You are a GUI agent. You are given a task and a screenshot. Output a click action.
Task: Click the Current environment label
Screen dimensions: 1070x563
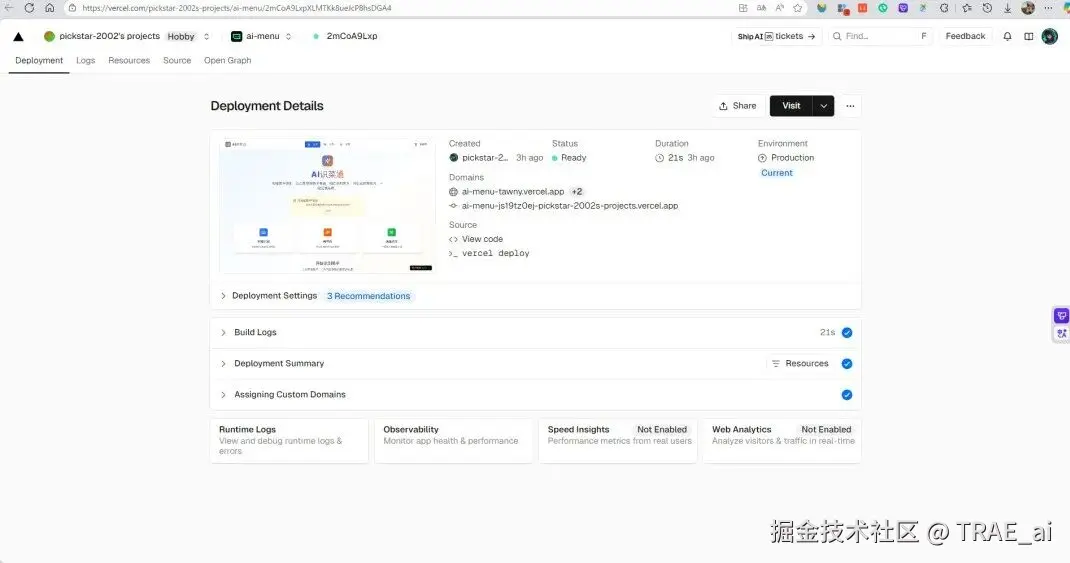click(x=777, y=173)
